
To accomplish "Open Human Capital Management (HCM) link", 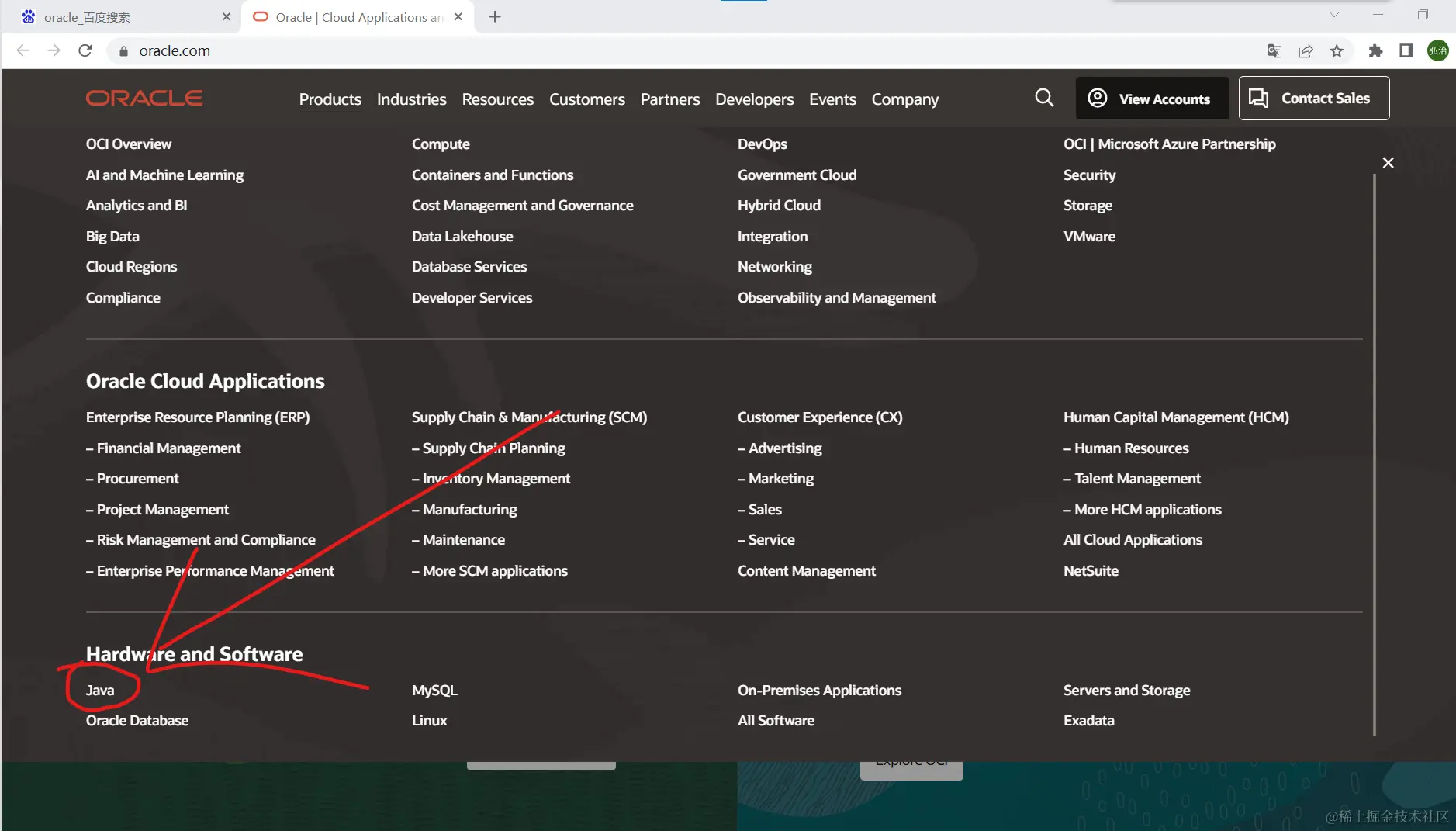I will pos(1176,417).
